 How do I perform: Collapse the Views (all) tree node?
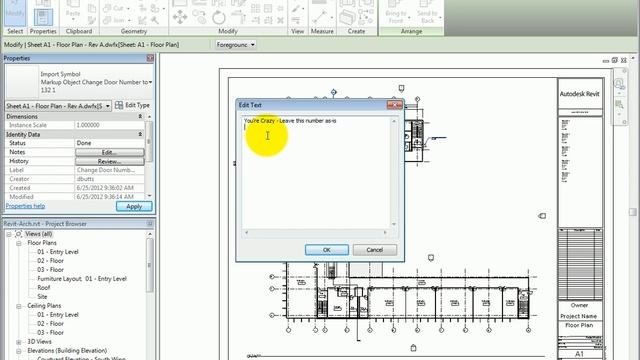pos(9,234)
